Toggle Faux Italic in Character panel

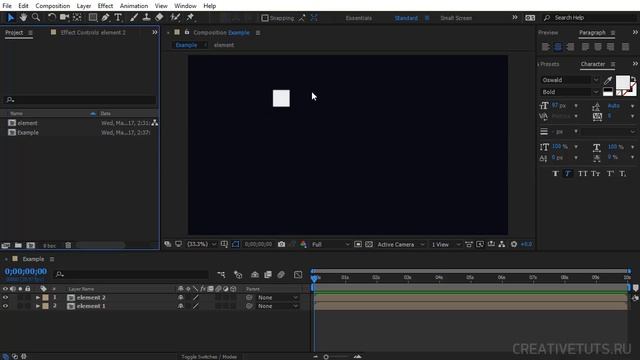[x=568, y=173]
